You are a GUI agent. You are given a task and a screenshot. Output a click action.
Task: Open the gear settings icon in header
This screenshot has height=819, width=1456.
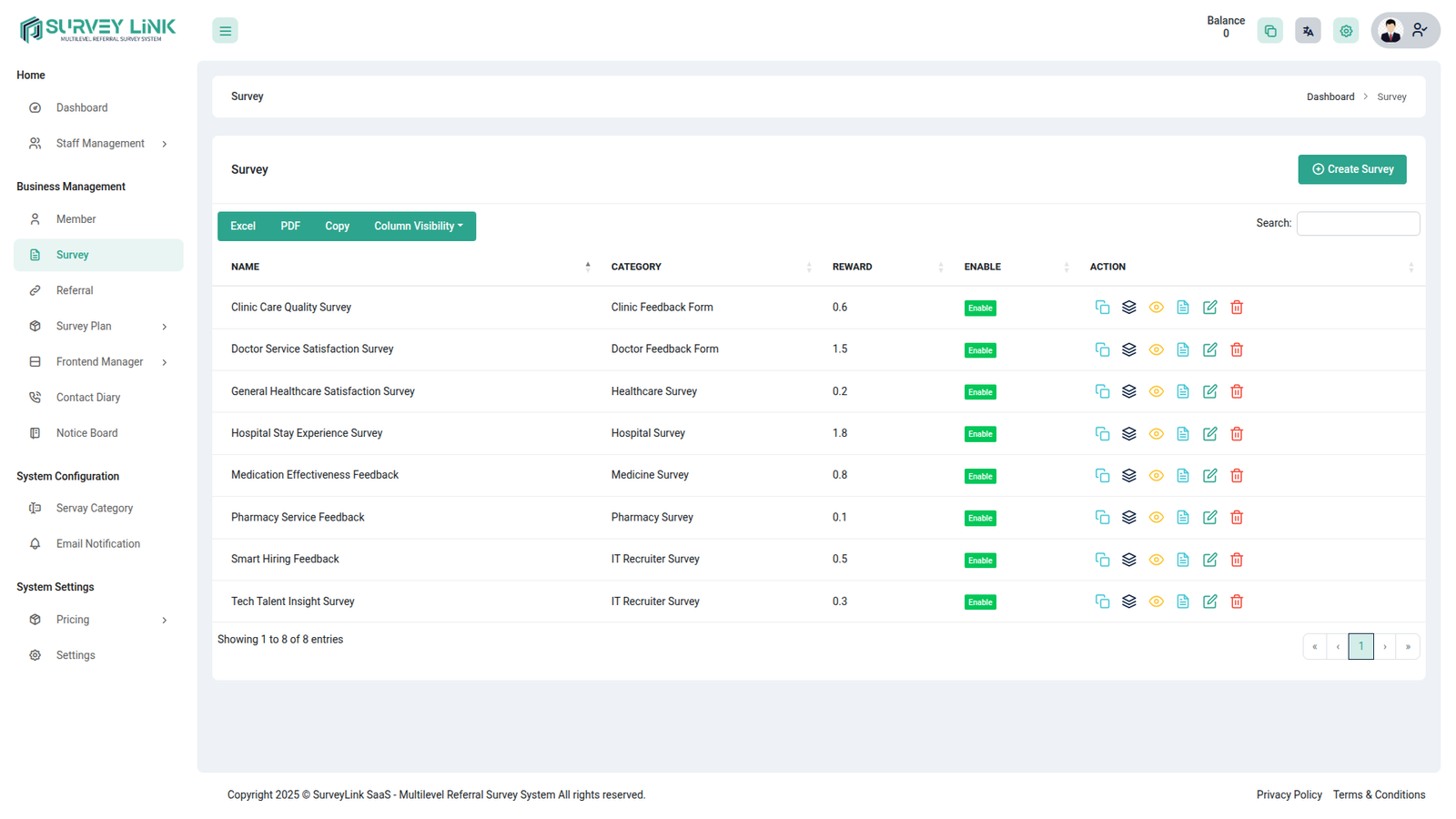(x=1346, y=31)
